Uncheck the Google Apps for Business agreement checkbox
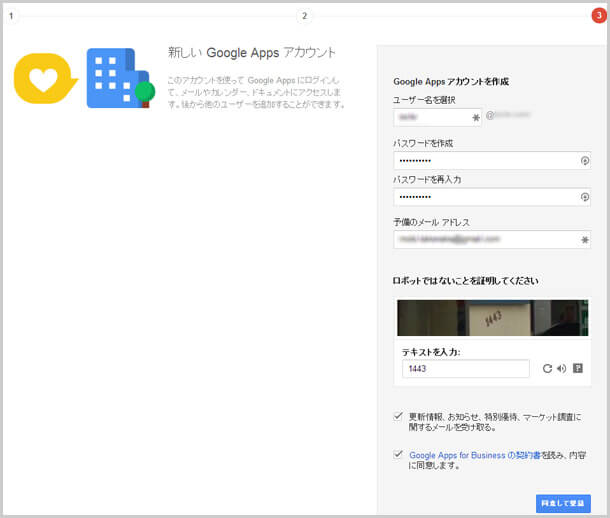The width and height of the screenshot is (610, 518). [398, 454]
